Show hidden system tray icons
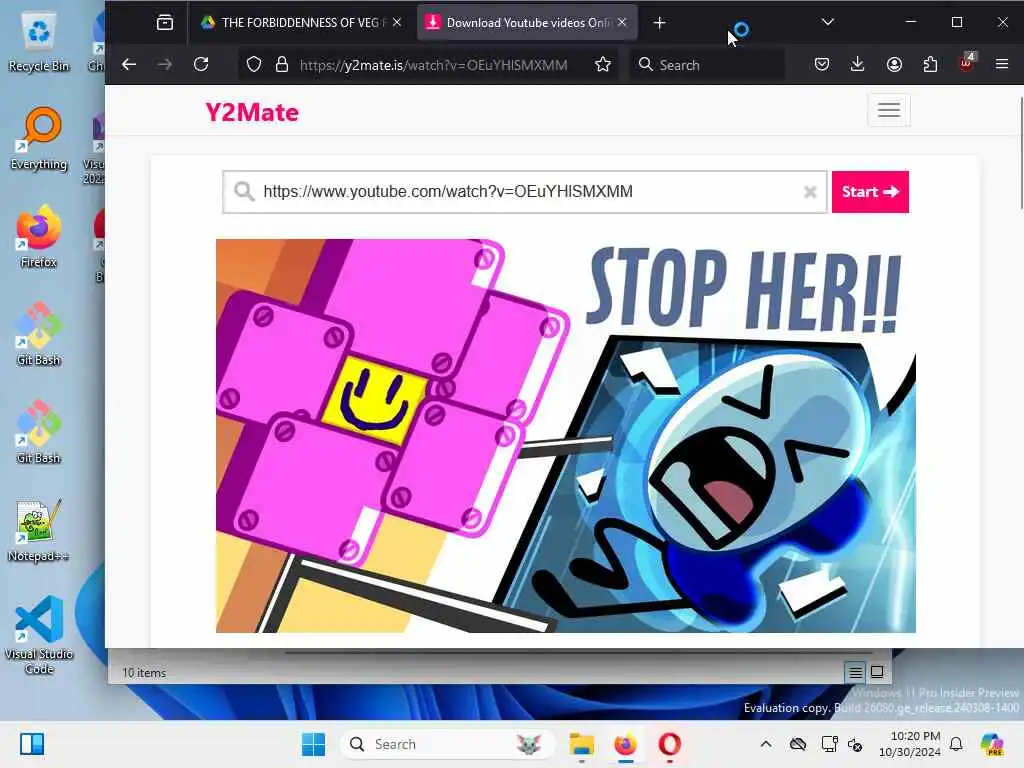Screen dimensions: 1024x768 (x=765, y=744)
